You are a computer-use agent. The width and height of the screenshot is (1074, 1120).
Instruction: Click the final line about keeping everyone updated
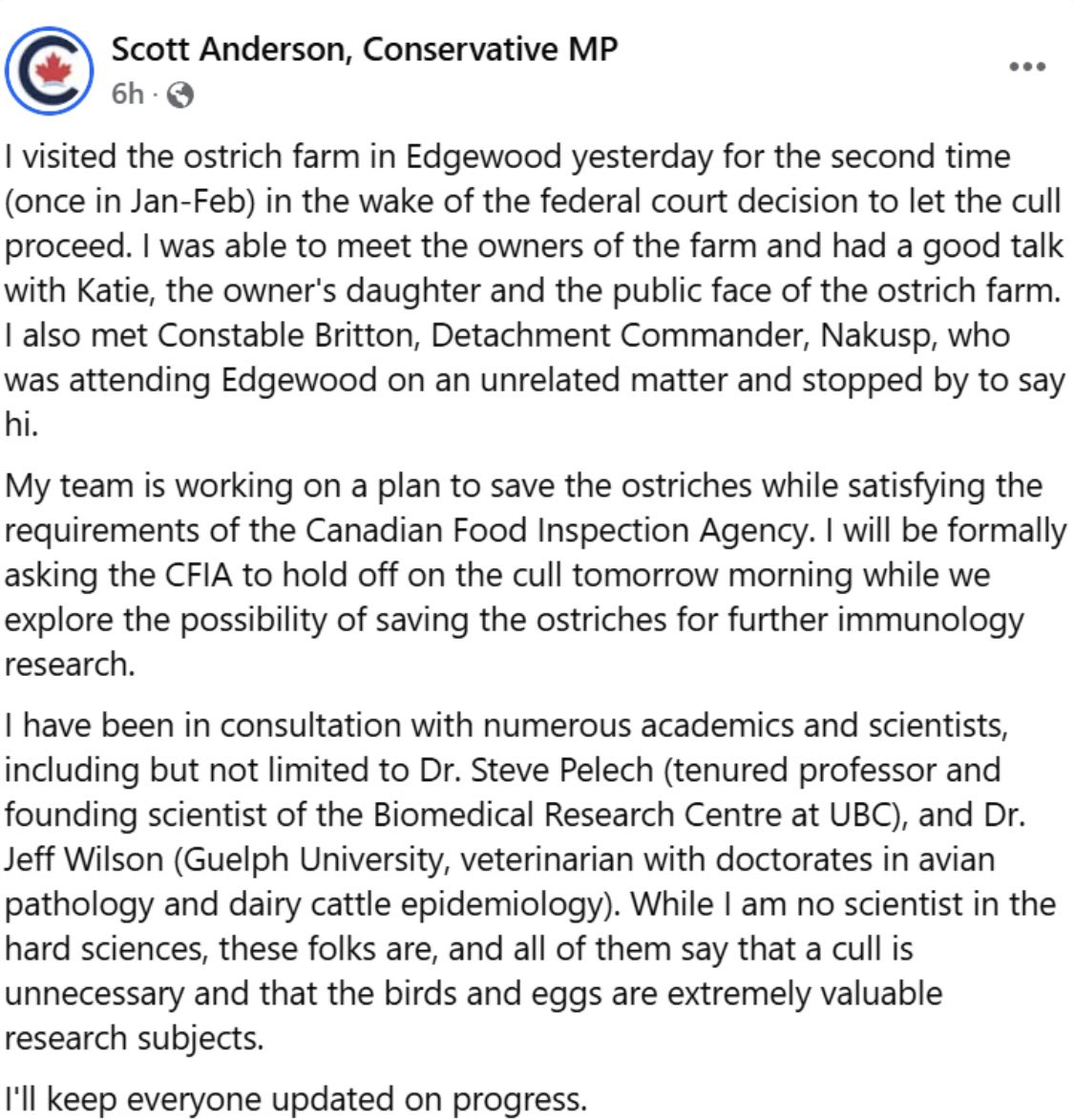295,1099
